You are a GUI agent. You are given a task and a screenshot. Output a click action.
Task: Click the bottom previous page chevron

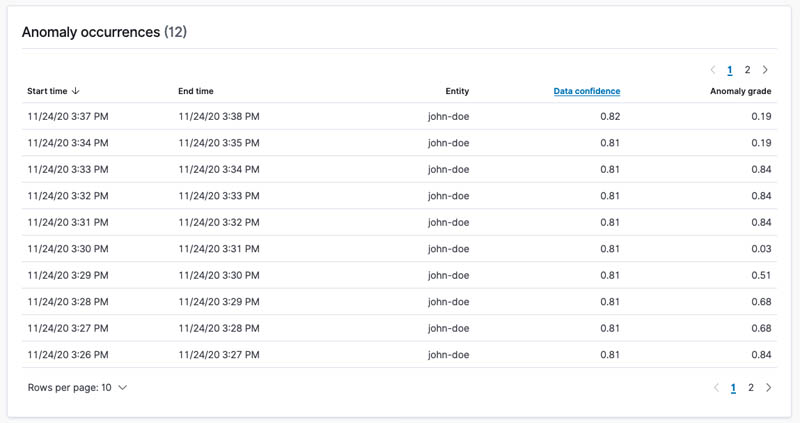[716, 388]
